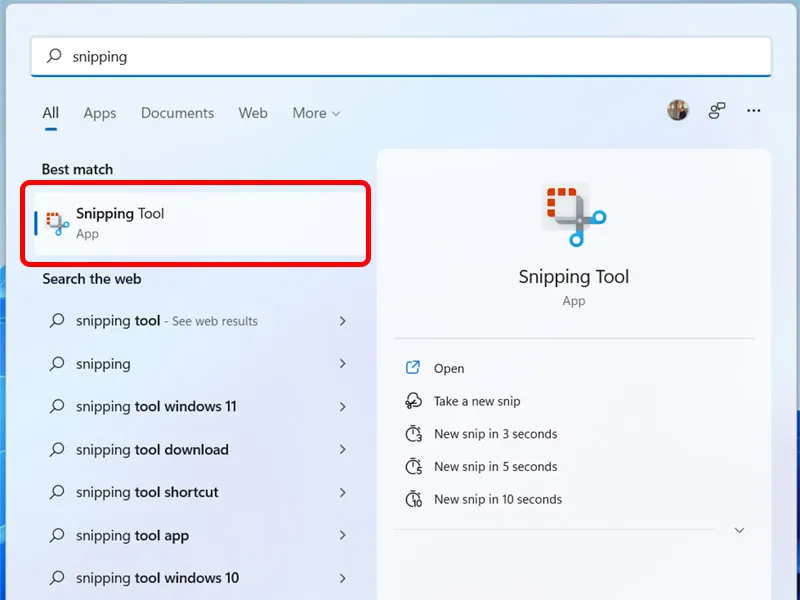Image resolution: width=800 pixels, height=600 pixels.
Task: Open the user profile avatar
Action: [678, 110]
